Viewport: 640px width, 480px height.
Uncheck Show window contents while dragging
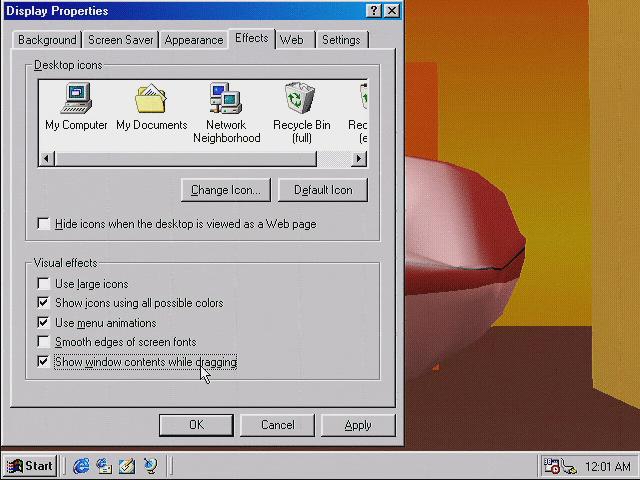click(137, 362)
